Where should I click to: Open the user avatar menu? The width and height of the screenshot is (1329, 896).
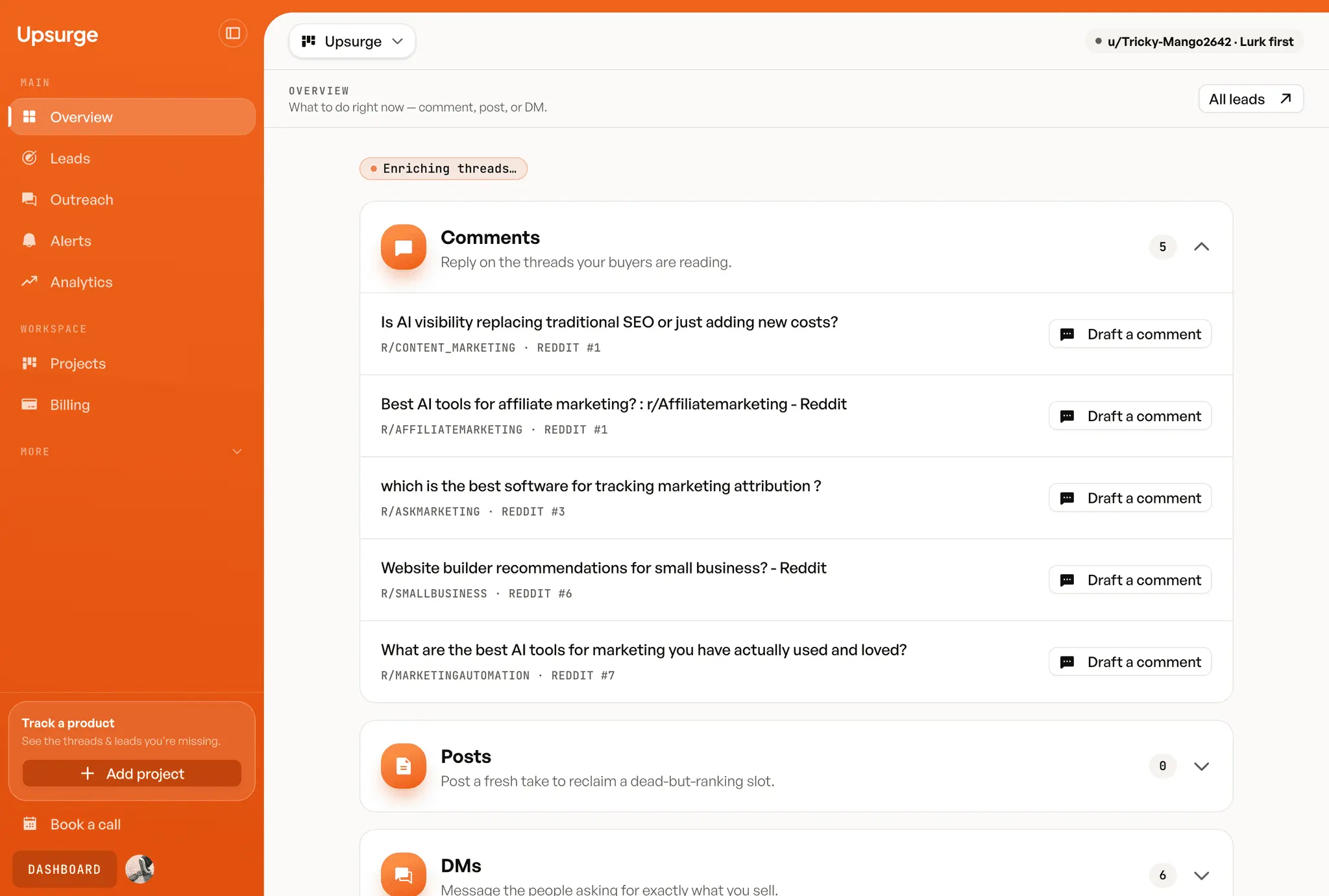point(140,869)
